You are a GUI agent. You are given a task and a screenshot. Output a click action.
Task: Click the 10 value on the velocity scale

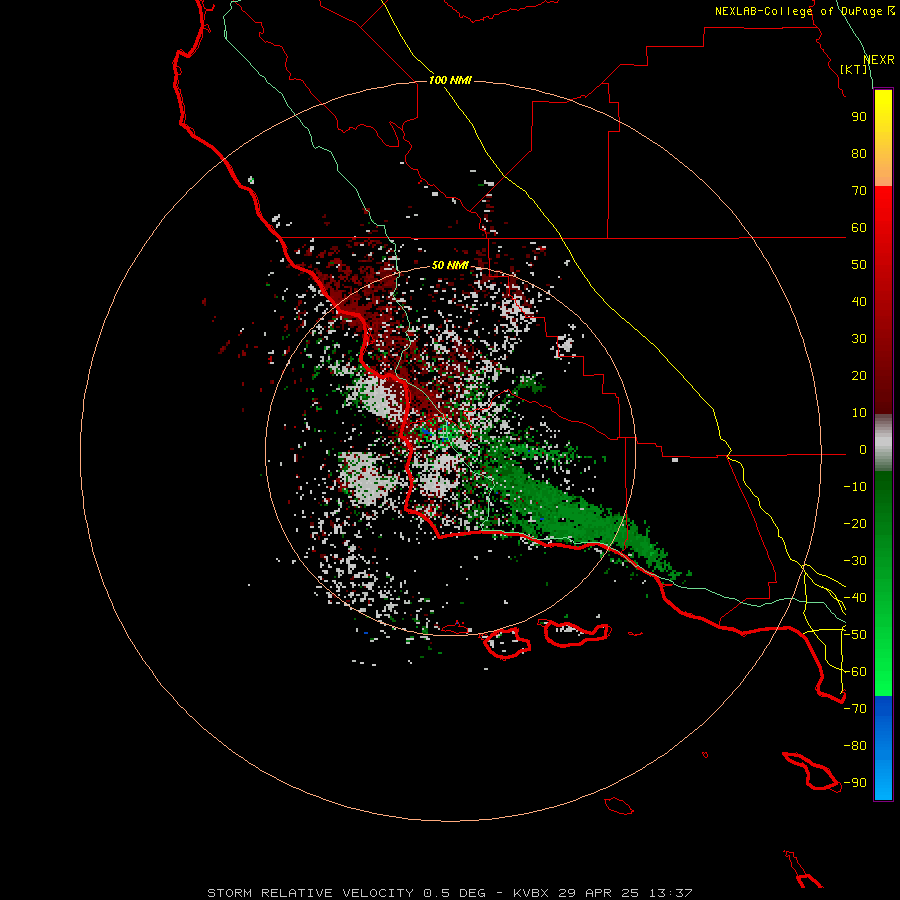(859, 413)
